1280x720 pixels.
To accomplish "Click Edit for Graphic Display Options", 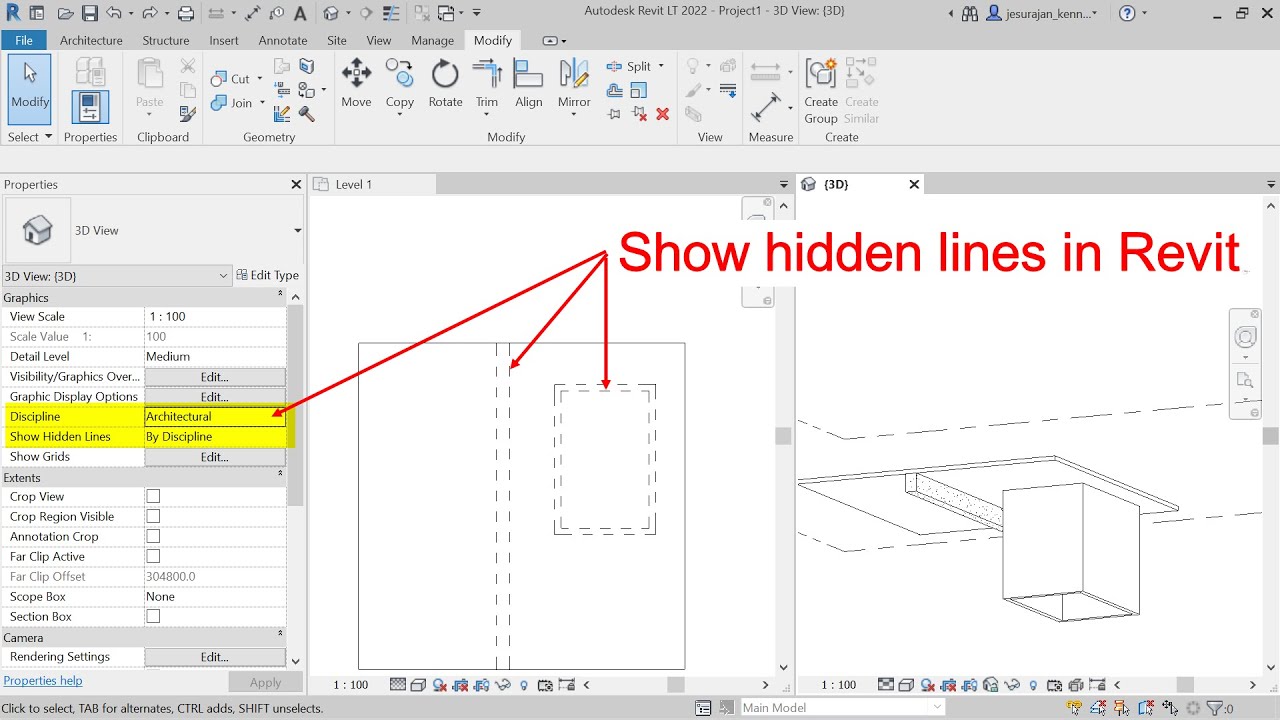I will click(x=215, y=397).
